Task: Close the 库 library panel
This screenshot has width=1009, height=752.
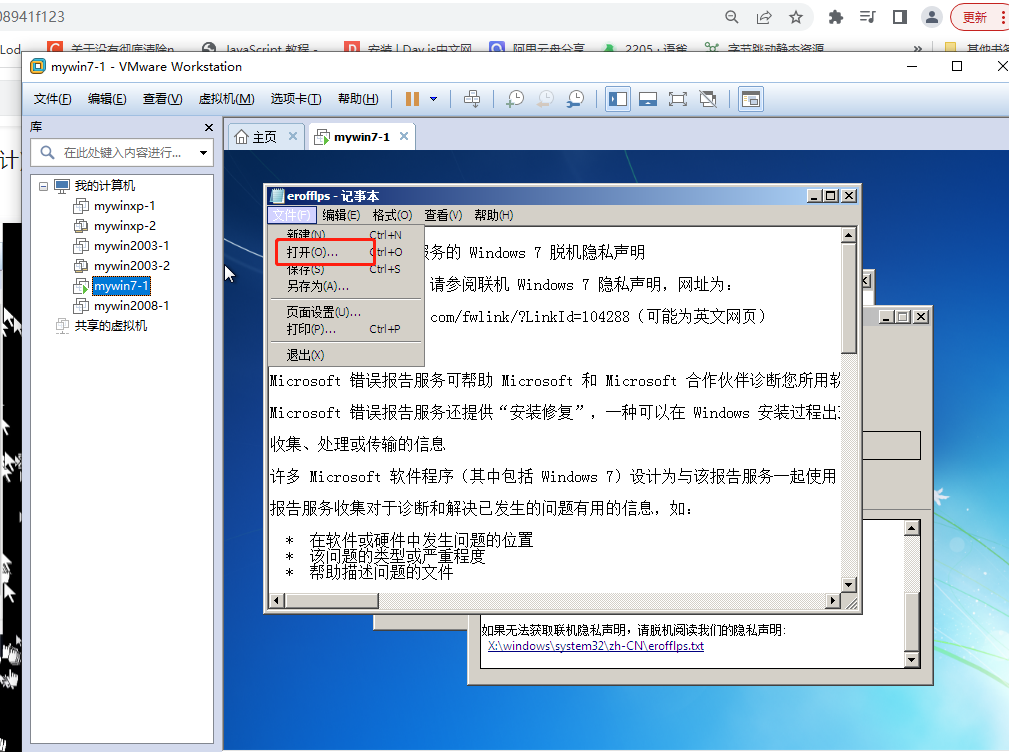Action: [208, 127]
